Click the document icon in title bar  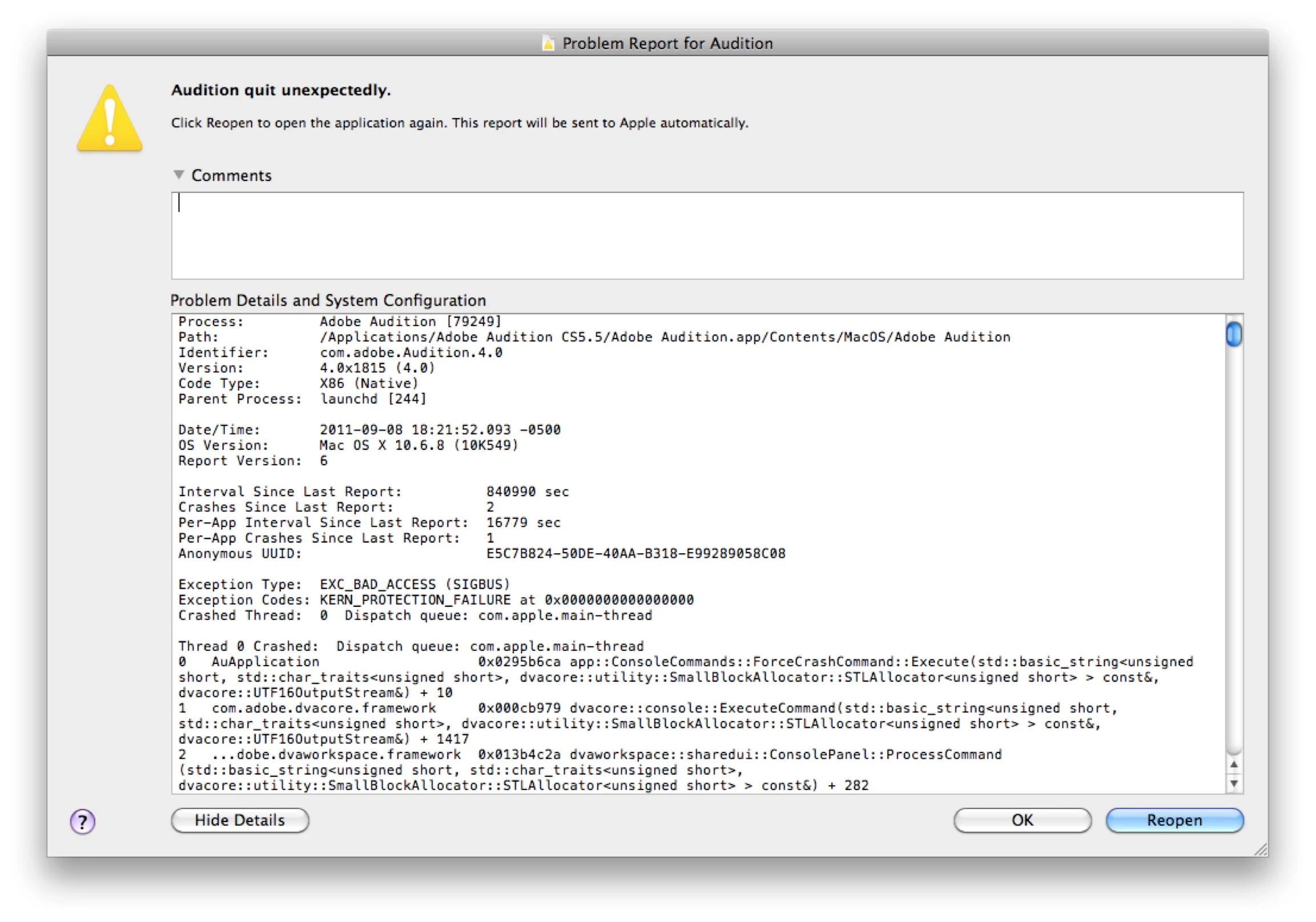[x=548, y=43]
